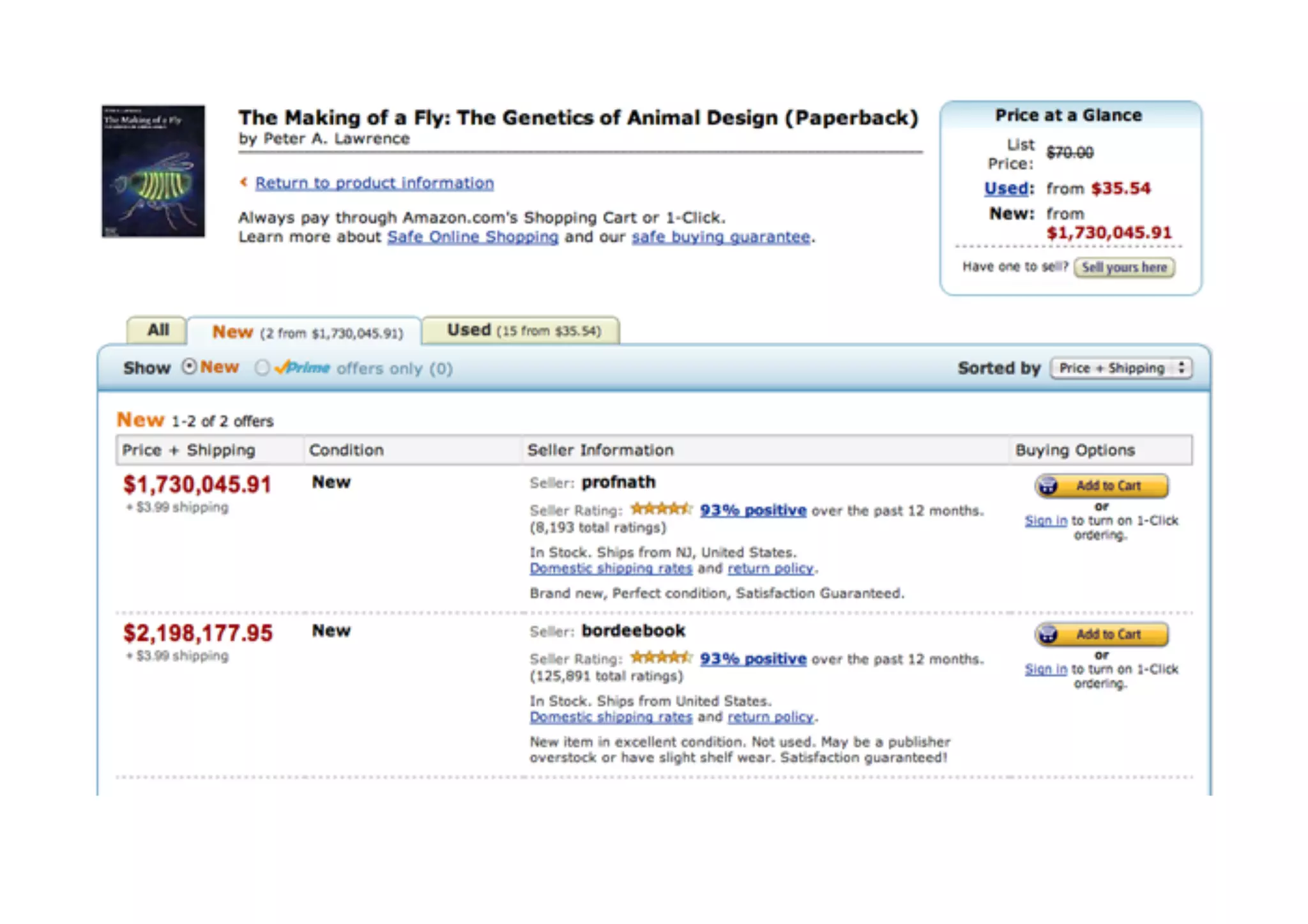Click Sign in under bordeebook's Add to Cart
Viewport: 1308px width, 924px height.
1046,669
